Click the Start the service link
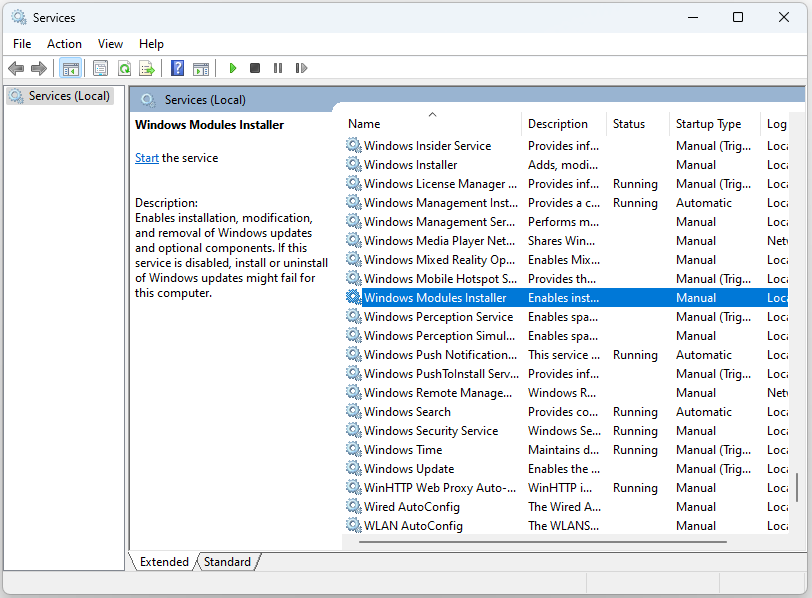The height and width of the screenshot is (598, 812). tap(147, 158)
